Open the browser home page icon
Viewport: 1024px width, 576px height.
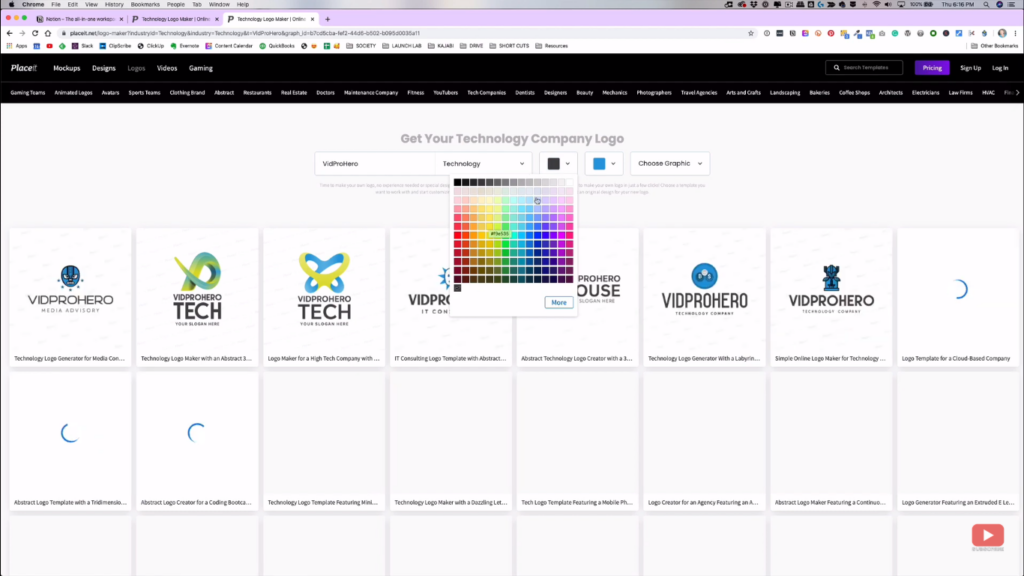(x=48, y=33)
